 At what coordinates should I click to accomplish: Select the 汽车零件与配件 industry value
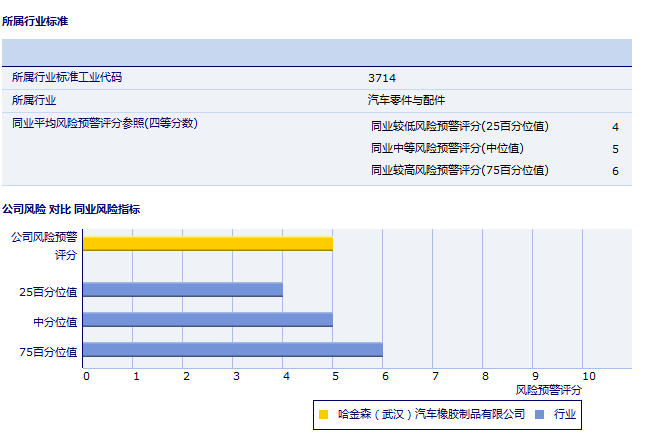pos(406,100)
